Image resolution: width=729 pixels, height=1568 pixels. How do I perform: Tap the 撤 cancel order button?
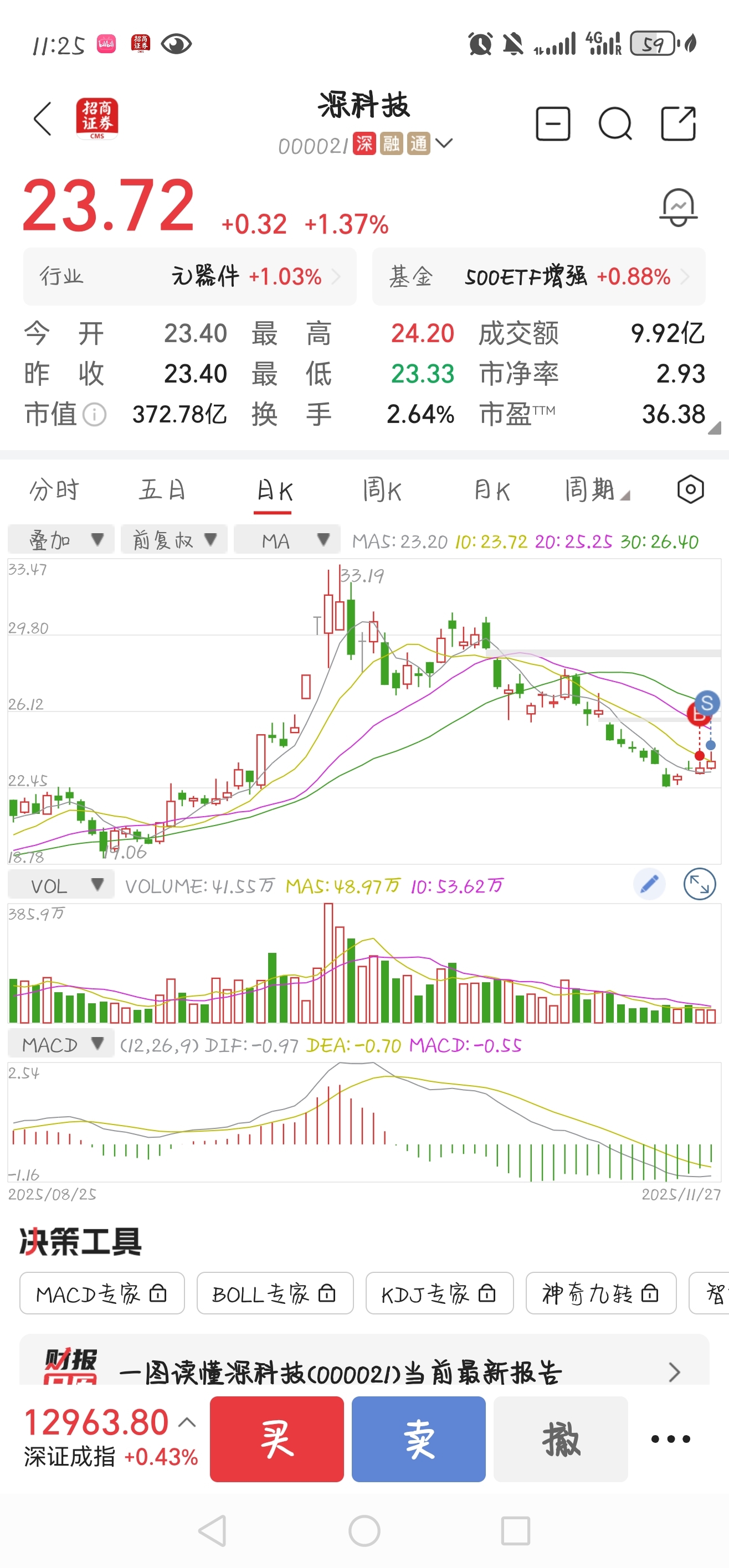tap(560, 1439)
